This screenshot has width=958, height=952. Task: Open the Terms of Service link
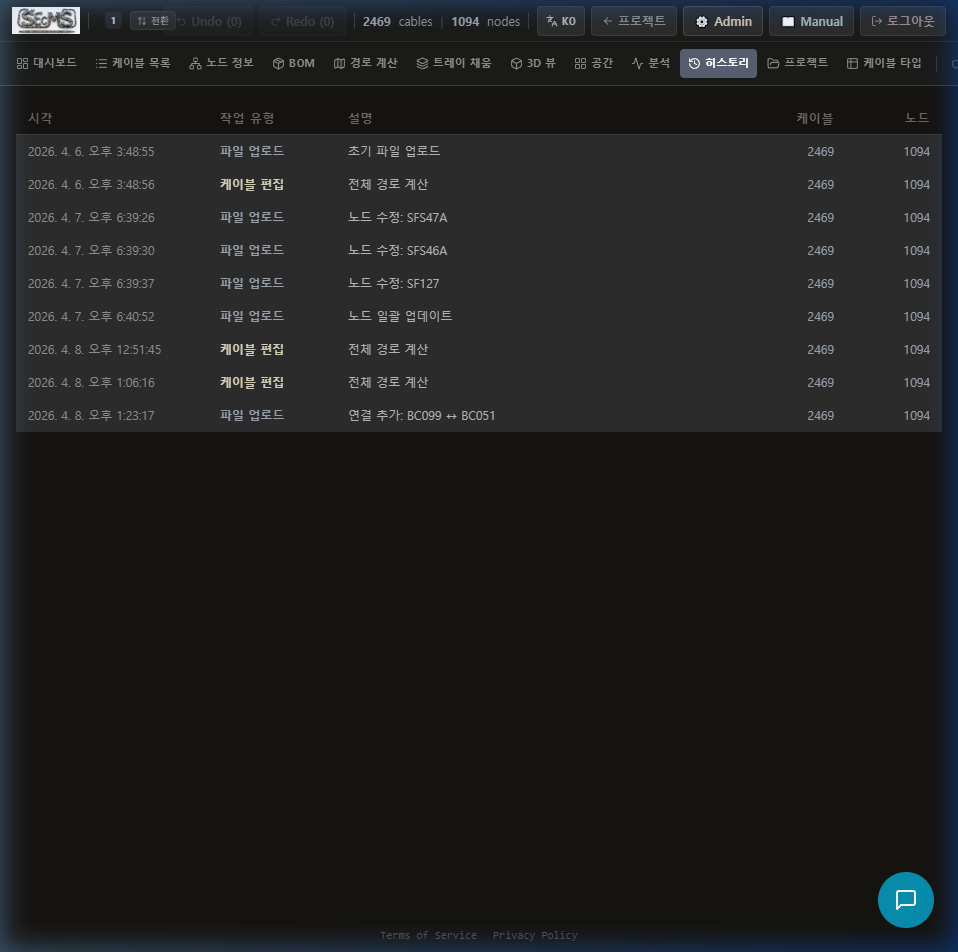point(428,935)
